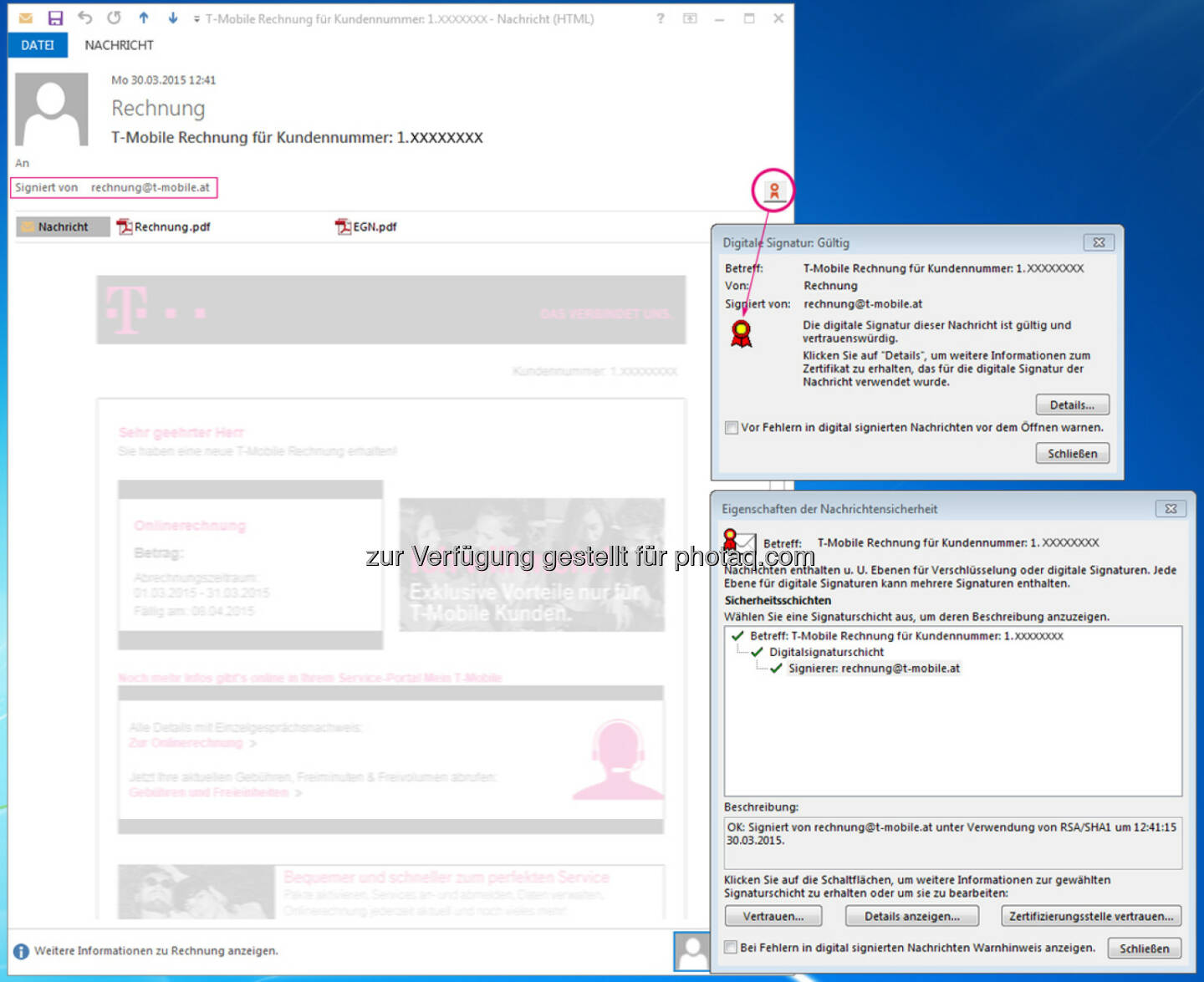Click the digital signature ribbon icon in header
The height and width of the screenshot is (982, 1204).
pos(774,191)
